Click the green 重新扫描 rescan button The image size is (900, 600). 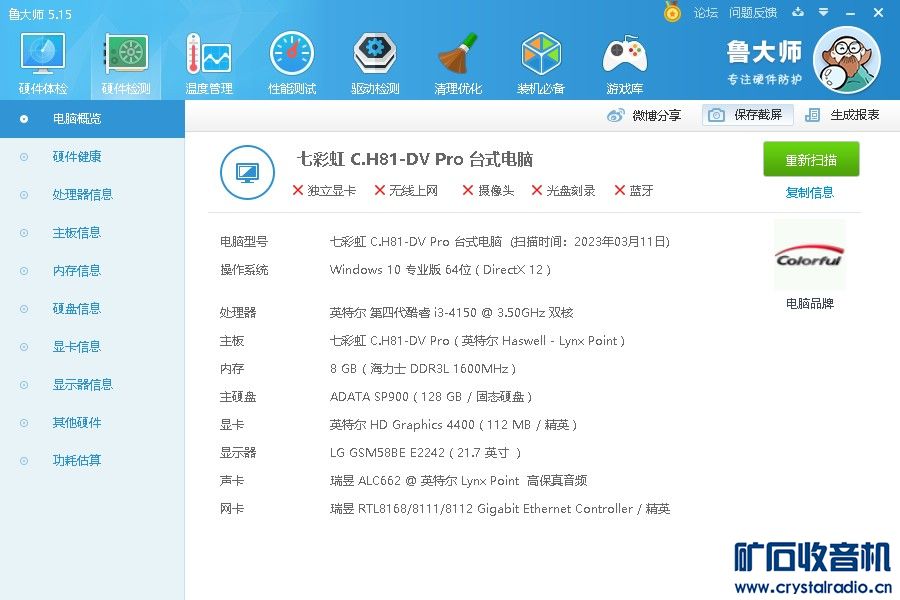click(811, 160)
